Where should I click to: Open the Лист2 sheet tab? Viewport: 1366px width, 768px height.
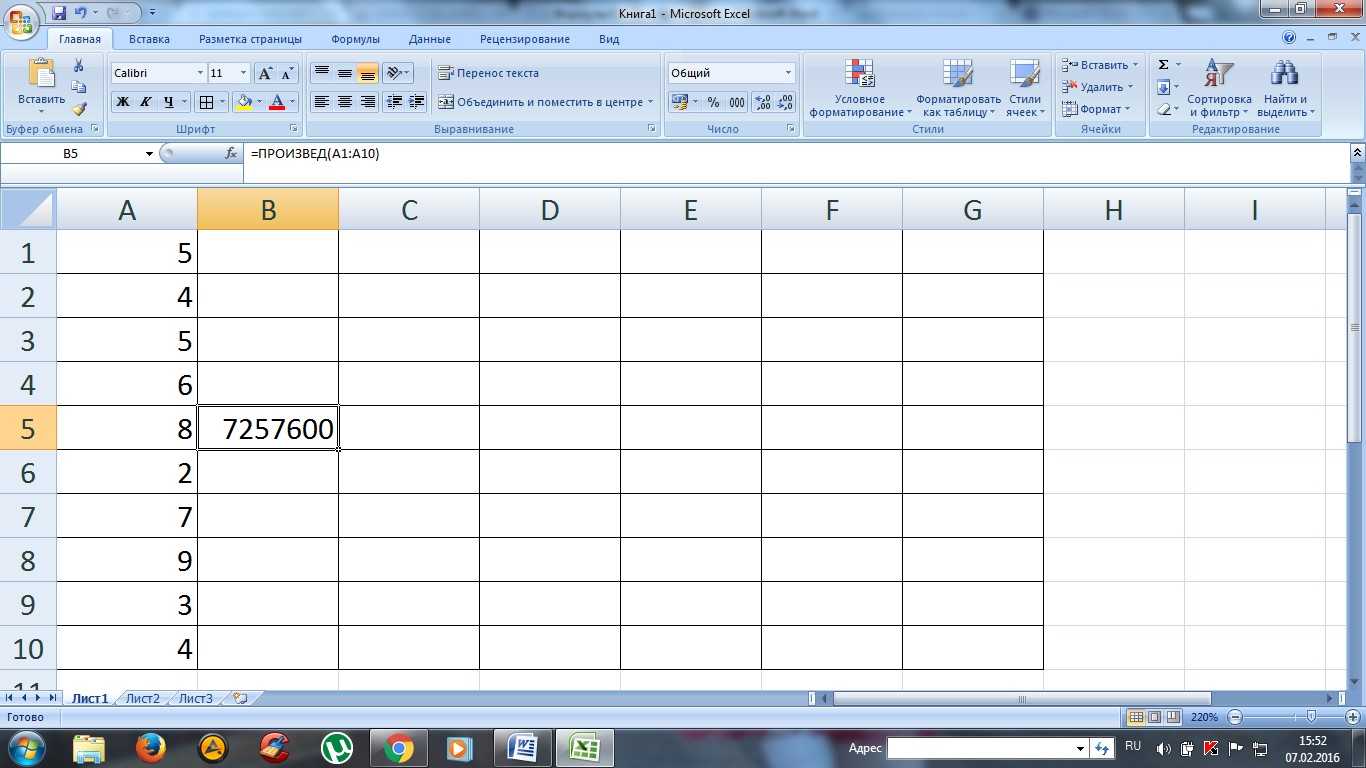[x=142, y=698]
